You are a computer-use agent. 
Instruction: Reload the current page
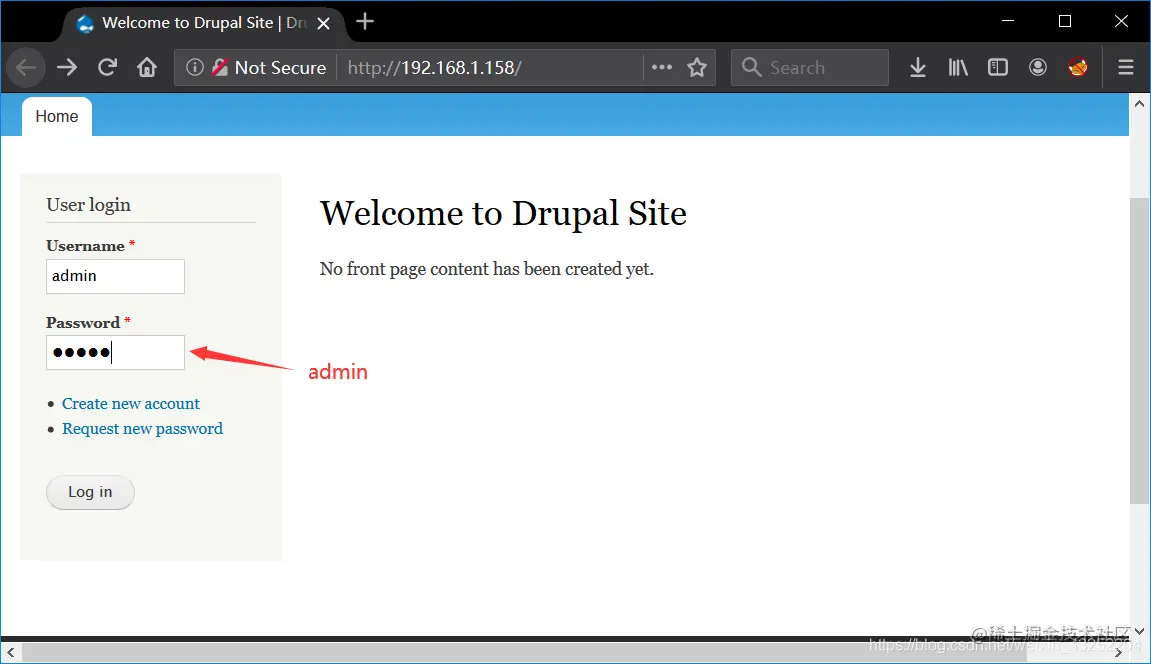107,68
